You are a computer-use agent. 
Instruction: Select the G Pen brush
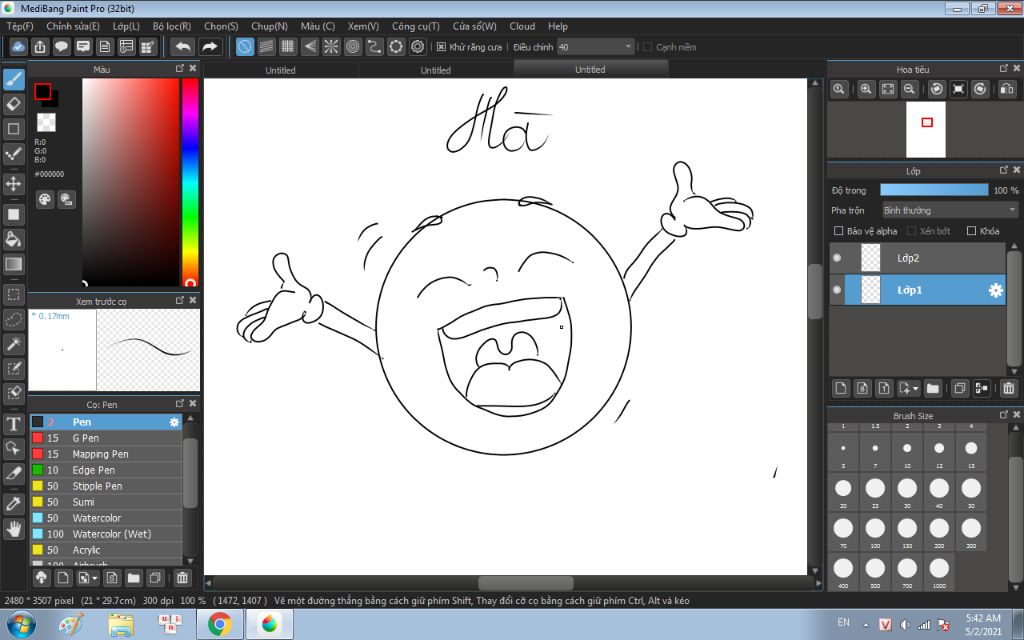[106, 438]
